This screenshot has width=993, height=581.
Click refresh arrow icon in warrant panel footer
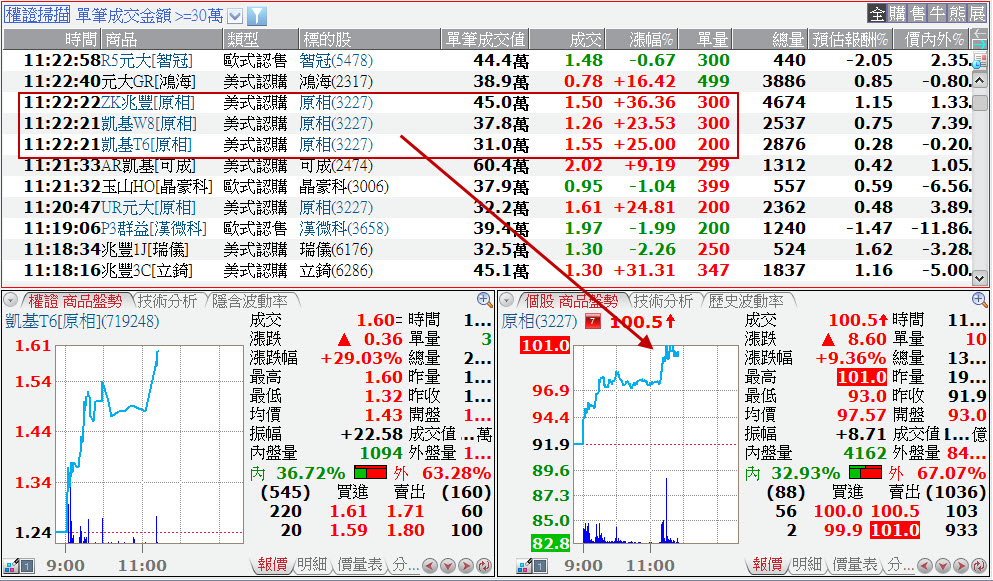[x=485, y=566]
